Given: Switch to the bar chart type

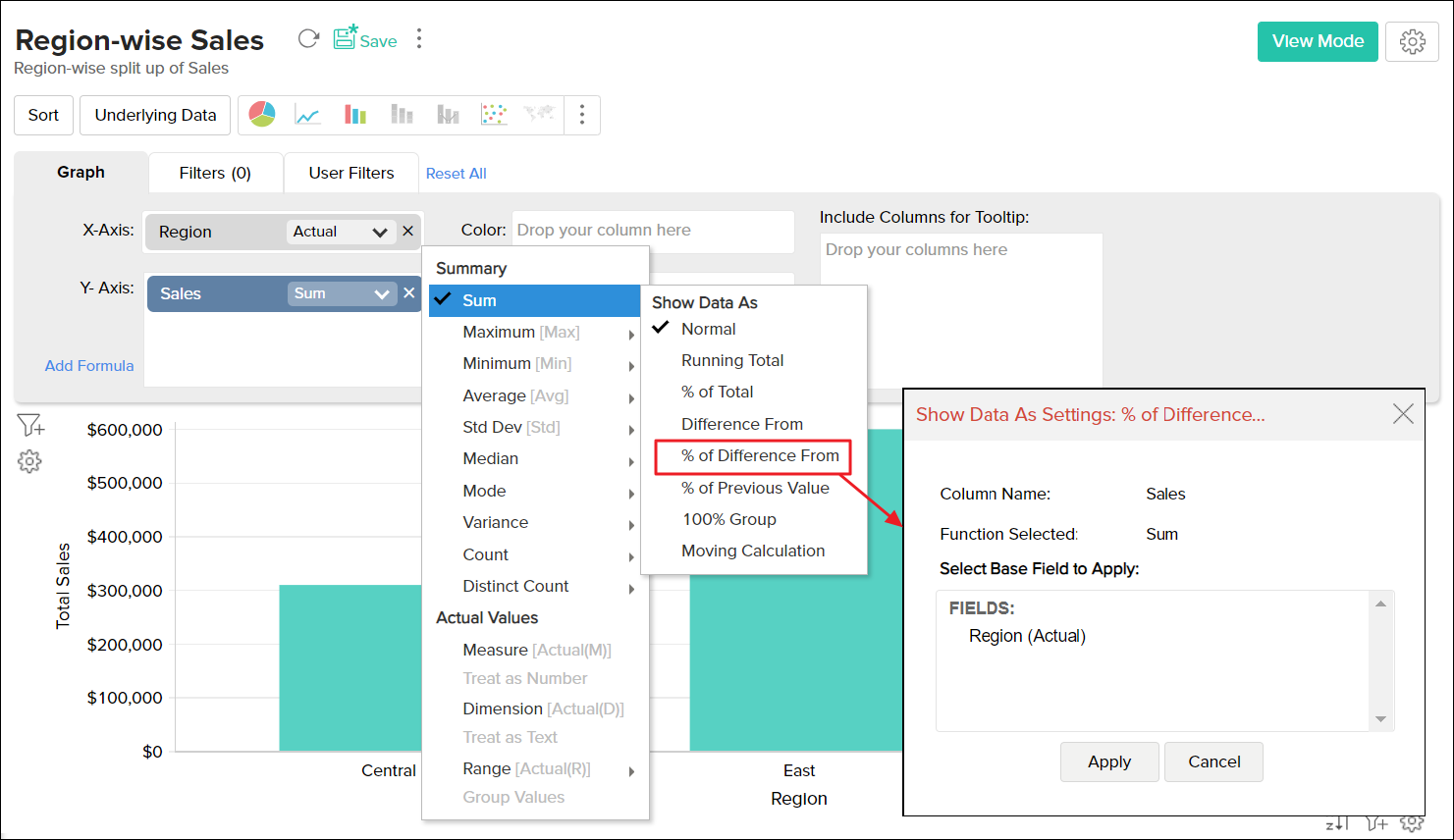Looking at the screenshot, I should [x=353, y=113].
